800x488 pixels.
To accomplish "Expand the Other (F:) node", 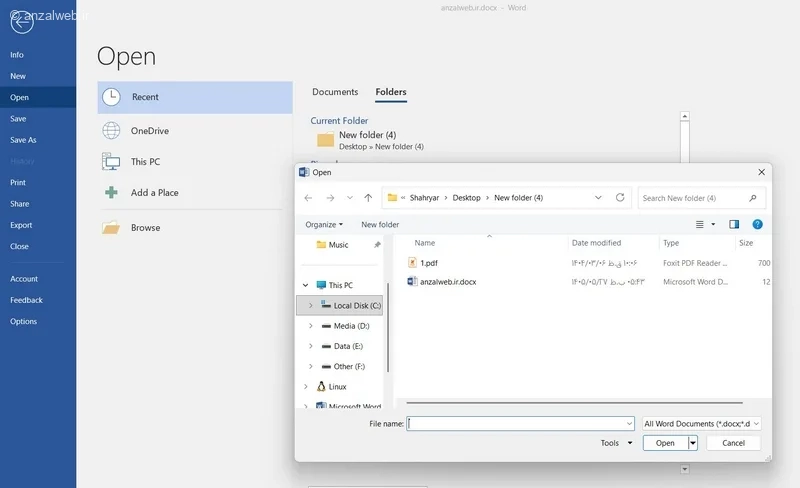I will [311, 367].
